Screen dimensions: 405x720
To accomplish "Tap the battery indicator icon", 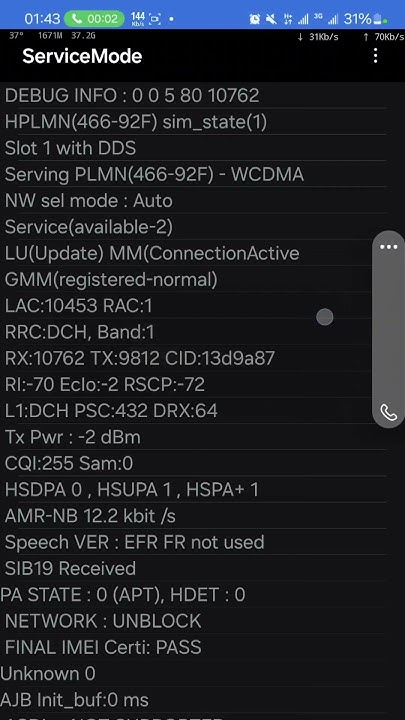I will (379, 19).
